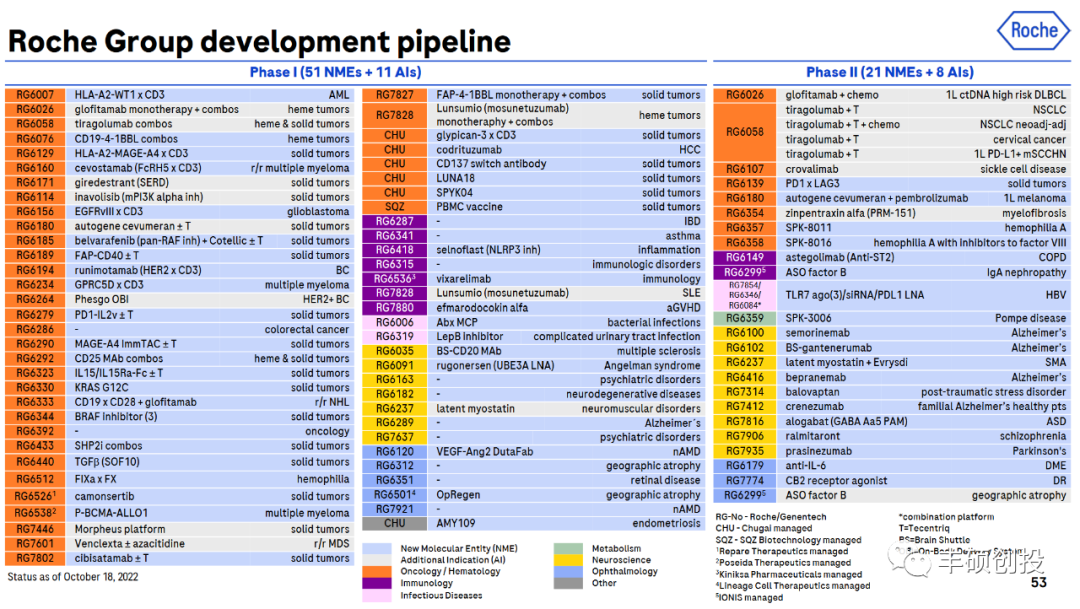Open the Phase I (51 NMEs + 11 AIs) header

click(x=357, y=72)
